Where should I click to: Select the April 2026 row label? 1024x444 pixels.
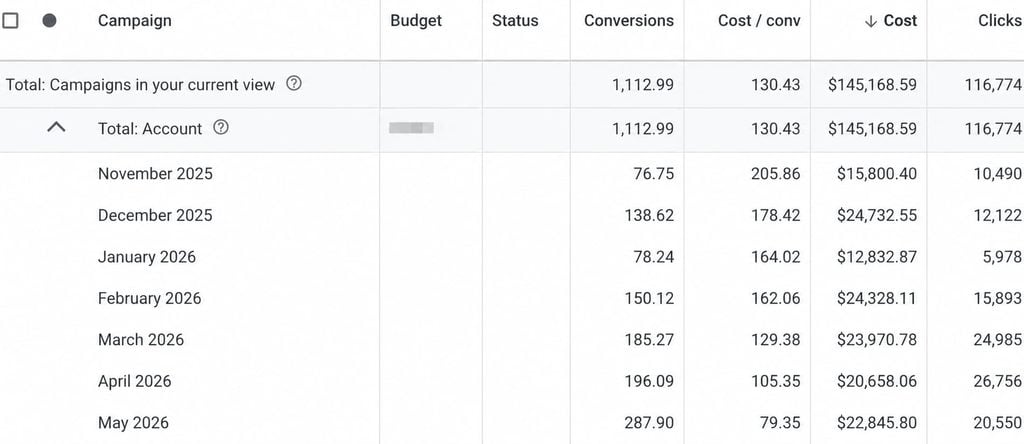coord(135,381)
